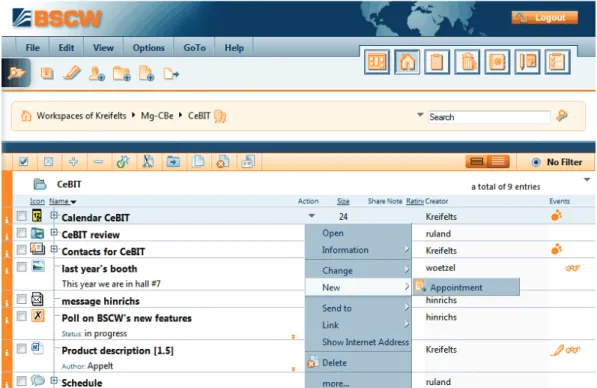Sort by the Name column header
This screenshot has width=597, height=388.
pos(59,201)
